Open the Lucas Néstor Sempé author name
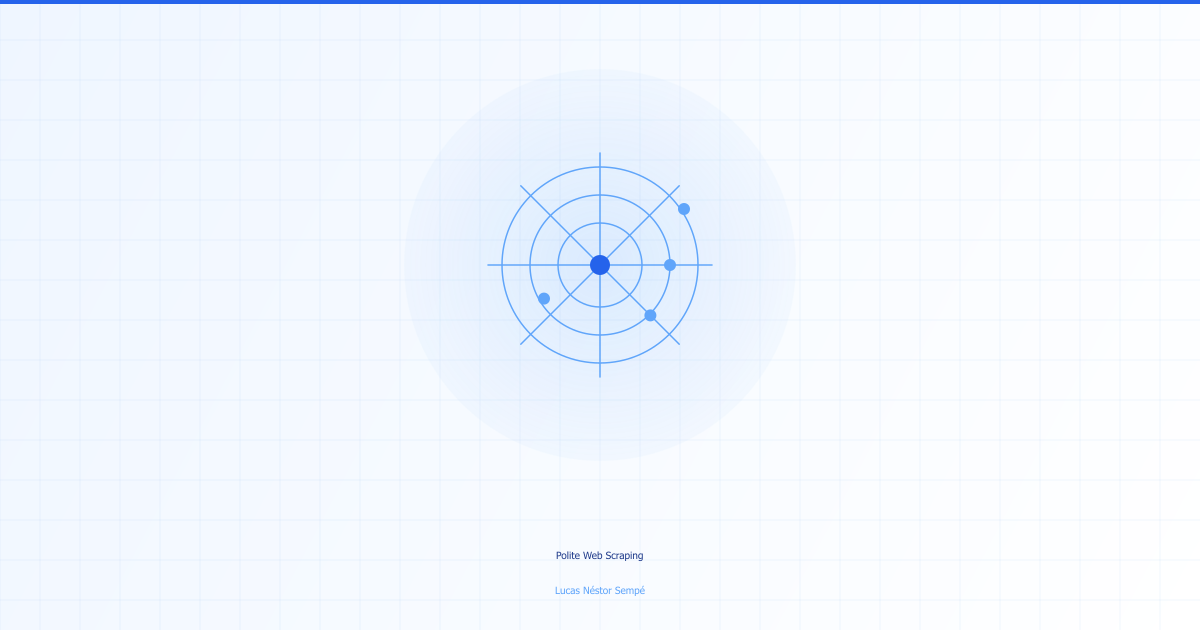1200x630 pixels. [600, 591]
